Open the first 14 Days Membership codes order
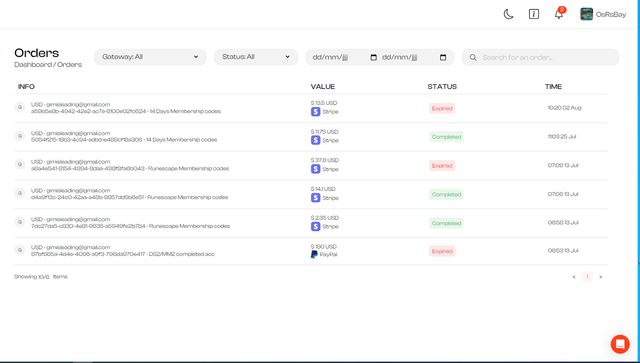The height and width of the screenshot is (363, 640). pyautogui.click(x=126, y=111)
